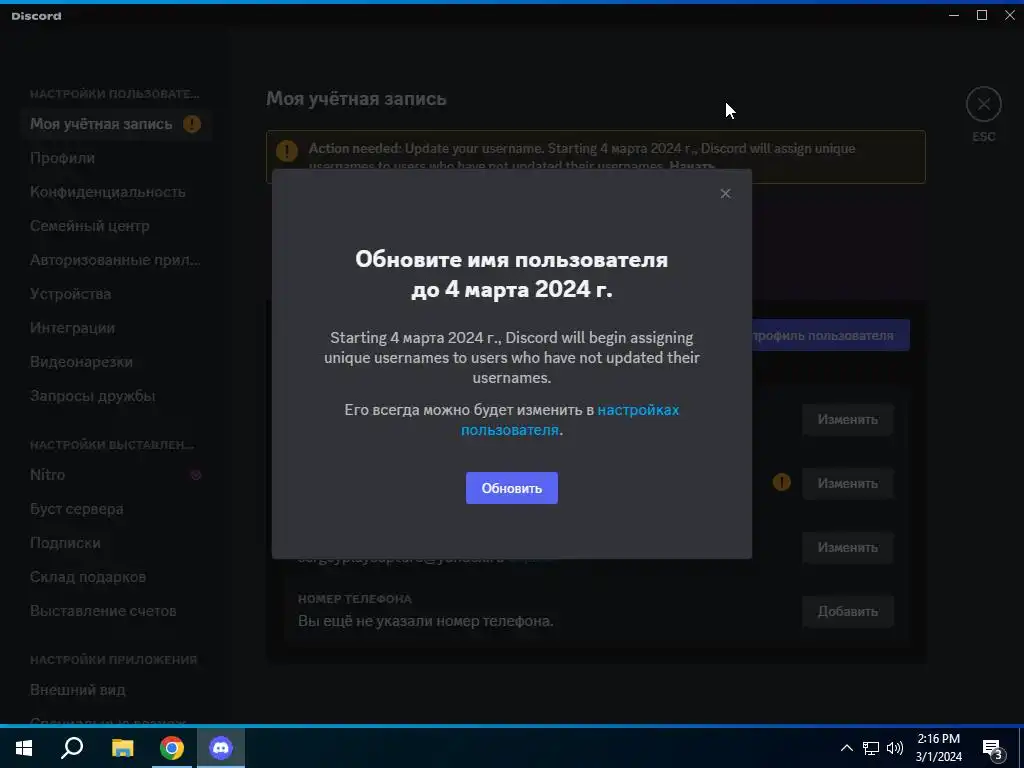The width and height of the screenshot is (1024, 768).
Task: Click the warning icon in Action needed banner
Action: tap(287, 151)
